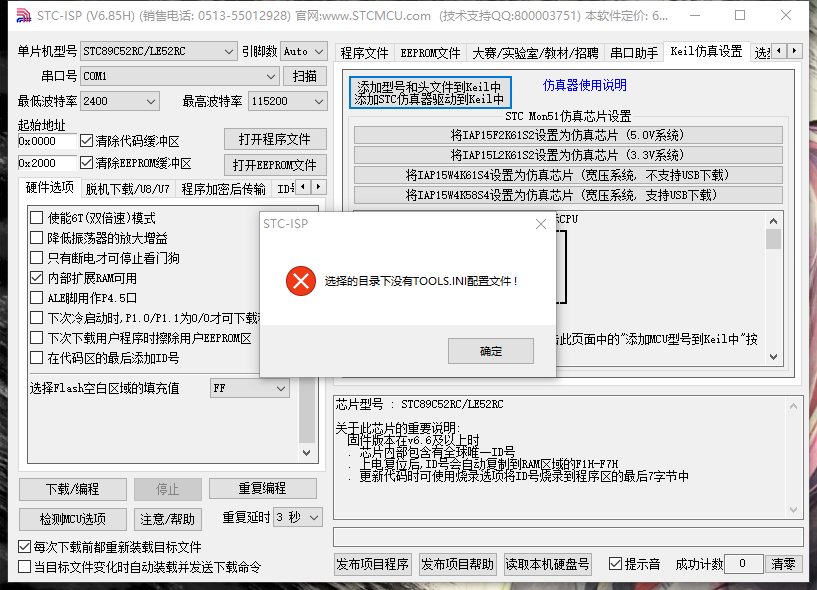Open the 仿真器使用说明 link
Image resolution: width=817 pixels, height=590 pixels.
(x=585, y=85)
